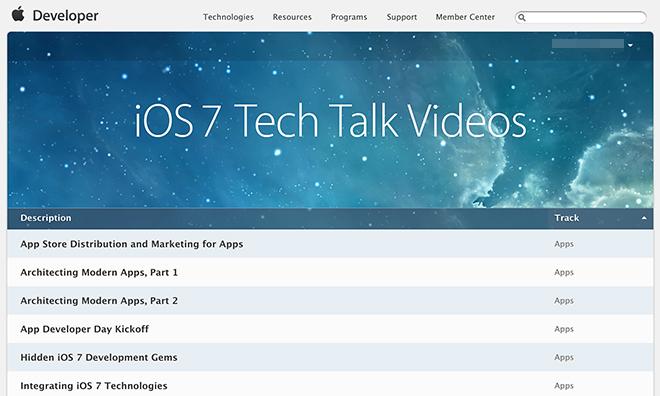Click Apps track in App Store Distribution row
Viewport: 660px width, 396px height.
coord(564,244)
